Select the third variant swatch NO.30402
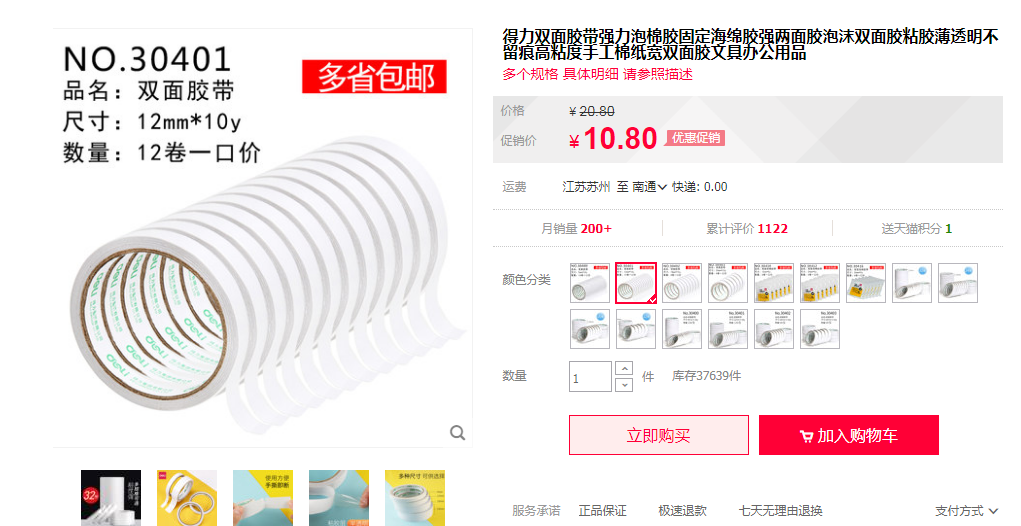Image resolution: width=1021 pixels, height=526 pixels. click(682, 283)
